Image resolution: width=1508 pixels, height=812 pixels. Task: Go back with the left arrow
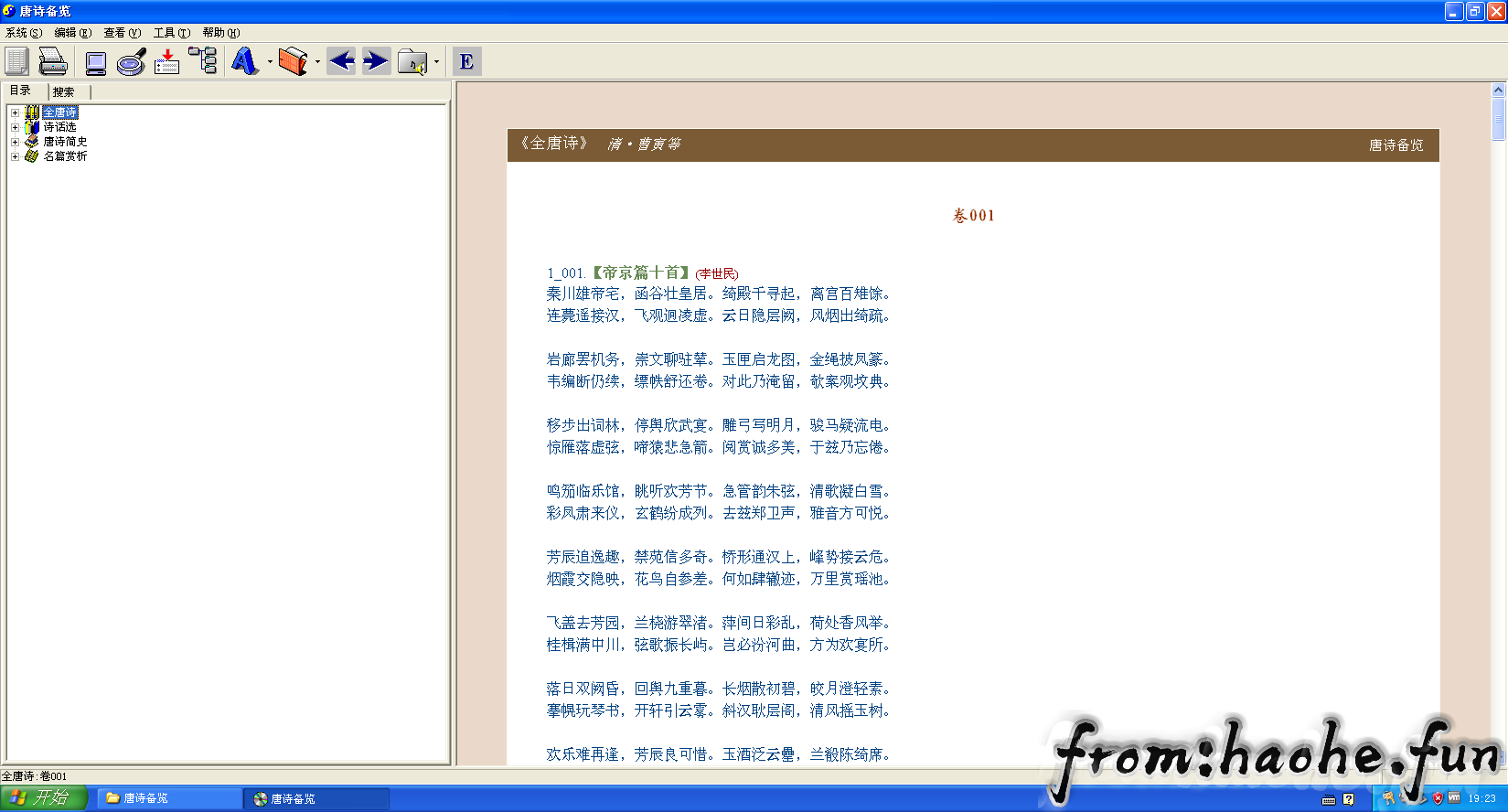342,61
